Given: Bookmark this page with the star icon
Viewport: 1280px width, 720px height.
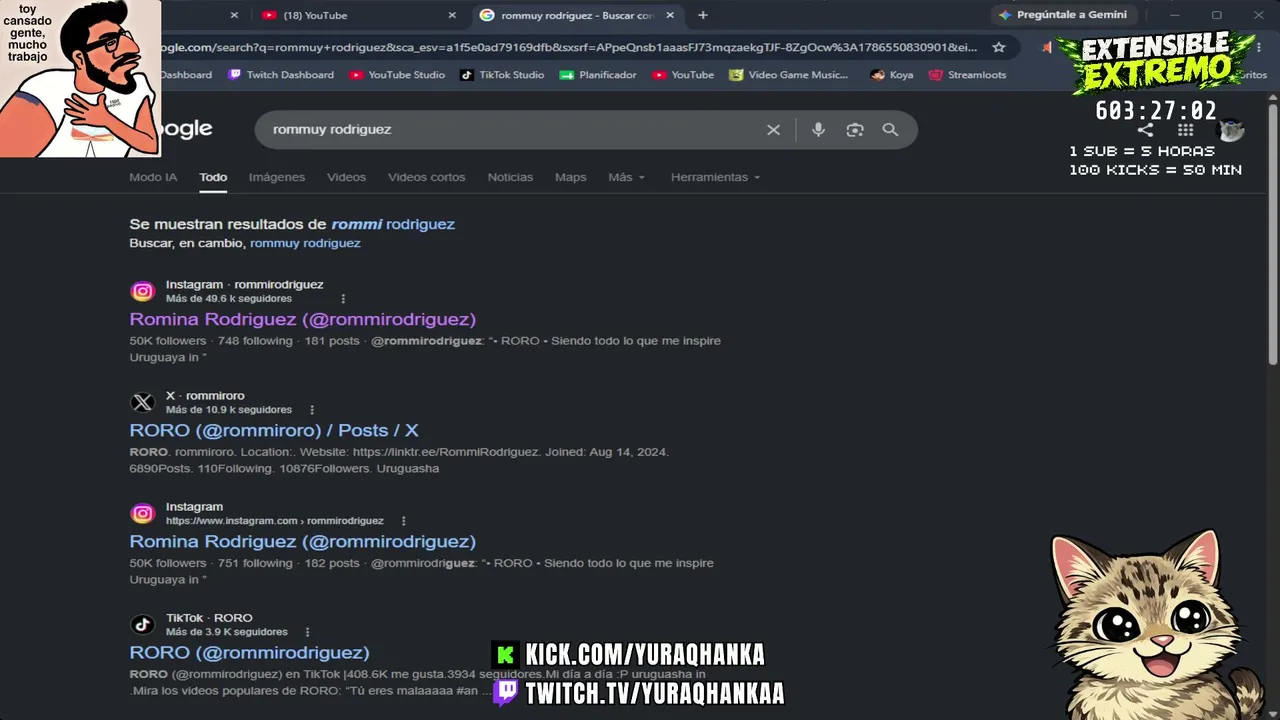Looking at the screenshot, I should pyautogui.click(x=998, y=47).
